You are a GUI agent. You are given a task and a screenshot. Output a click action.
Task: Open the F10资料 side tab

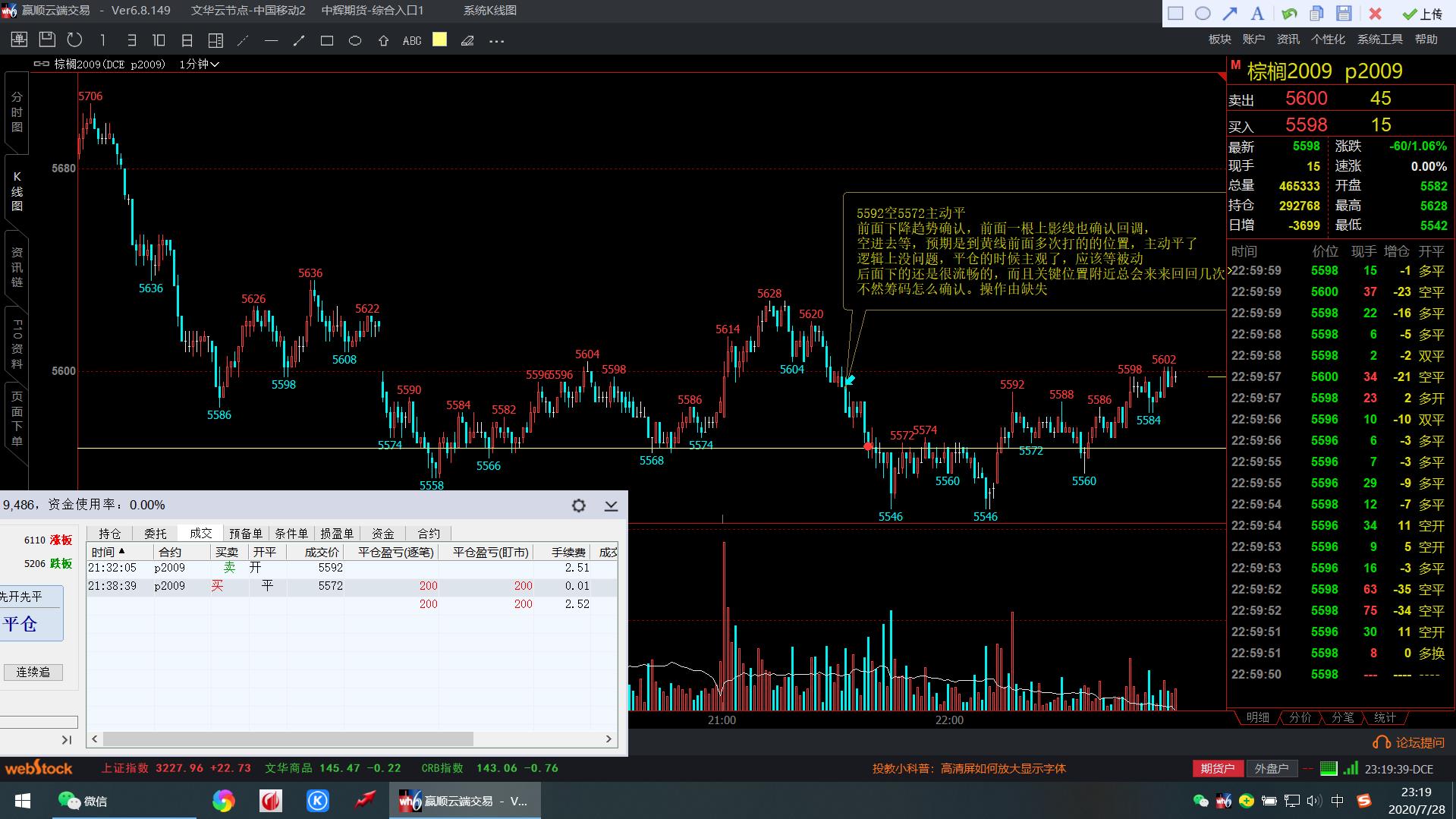tap(17, 344)
